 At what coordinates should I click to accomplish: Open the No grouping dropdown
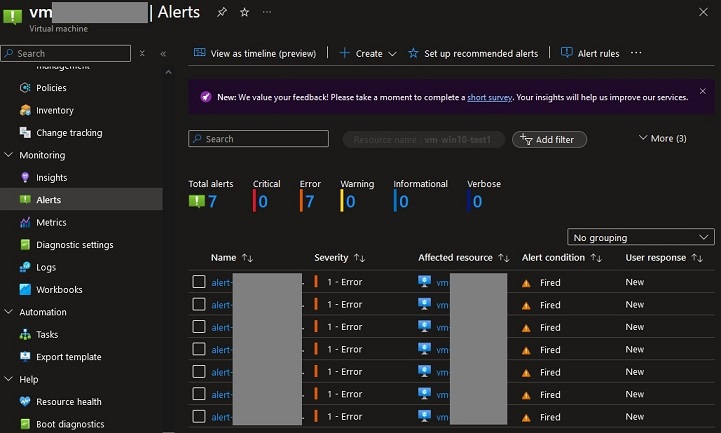tap(641, 237)
